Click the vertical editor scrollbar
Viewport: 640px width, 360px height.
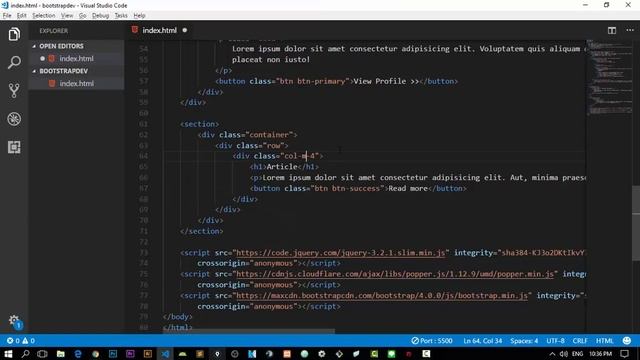coord(636,223)
